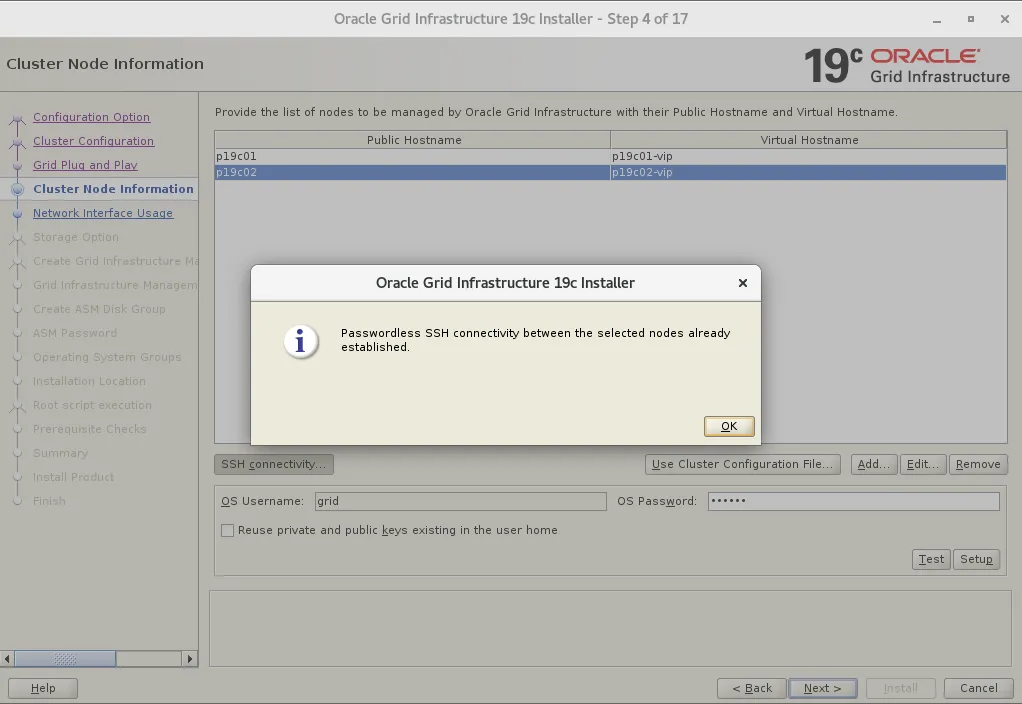Click Use Cluster Configuration File

742,464
